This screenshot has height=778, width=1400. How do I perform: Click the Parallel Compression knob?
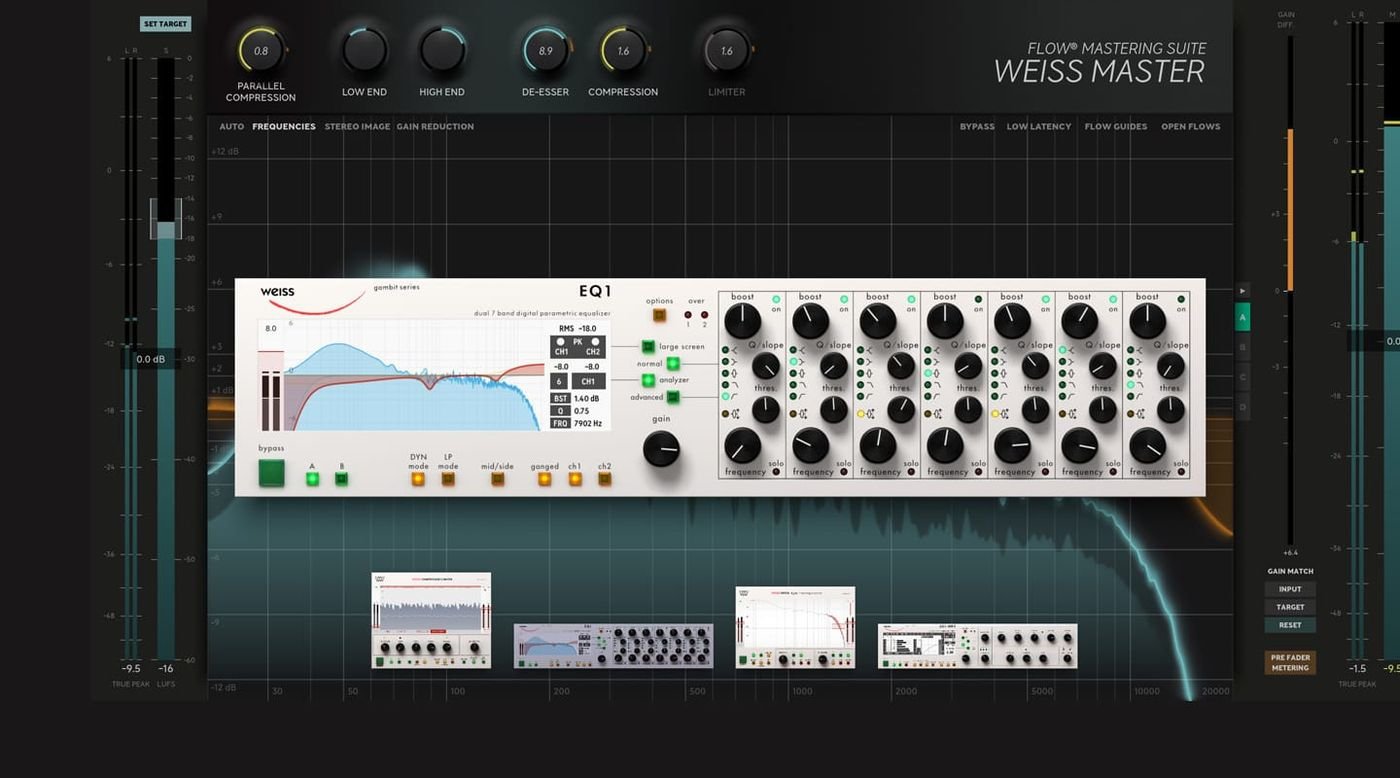coord(261,50)
